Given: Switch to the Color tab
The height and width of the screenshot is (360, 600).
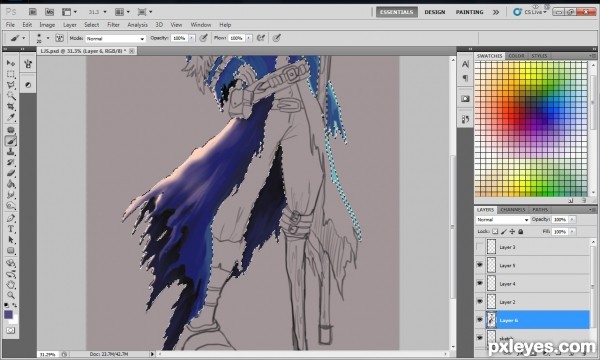Looking at the screenshot, I should pos(516,56).
